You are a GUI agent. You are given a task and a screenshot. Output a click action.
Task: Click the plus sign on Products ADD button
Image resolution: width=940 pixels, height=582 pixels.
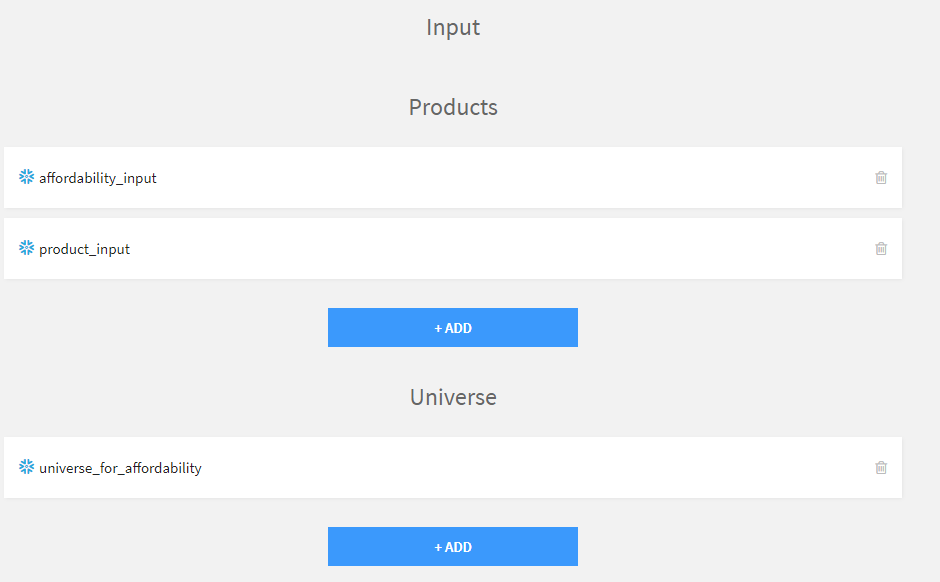coord(438,328)
